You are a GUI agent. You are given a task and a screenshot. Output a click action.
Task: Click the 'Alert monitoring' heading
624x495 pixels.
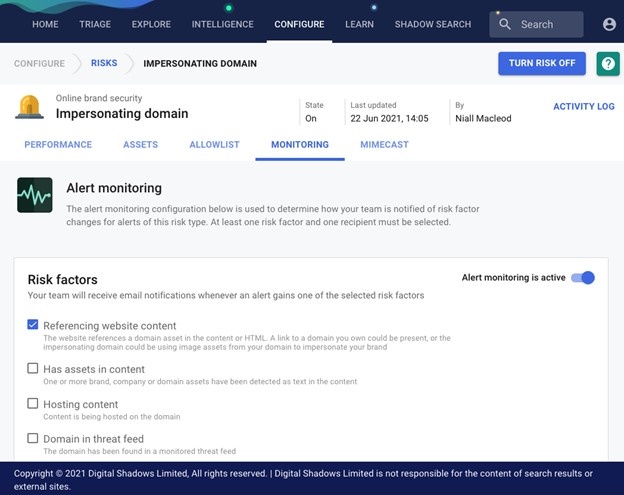coord(114,188)
